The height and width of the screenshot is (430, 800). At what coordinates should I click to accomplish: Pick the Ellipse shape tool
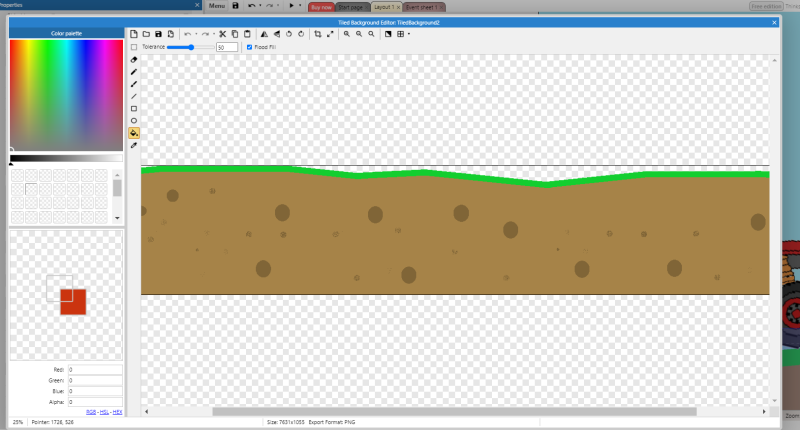(134, 120)
